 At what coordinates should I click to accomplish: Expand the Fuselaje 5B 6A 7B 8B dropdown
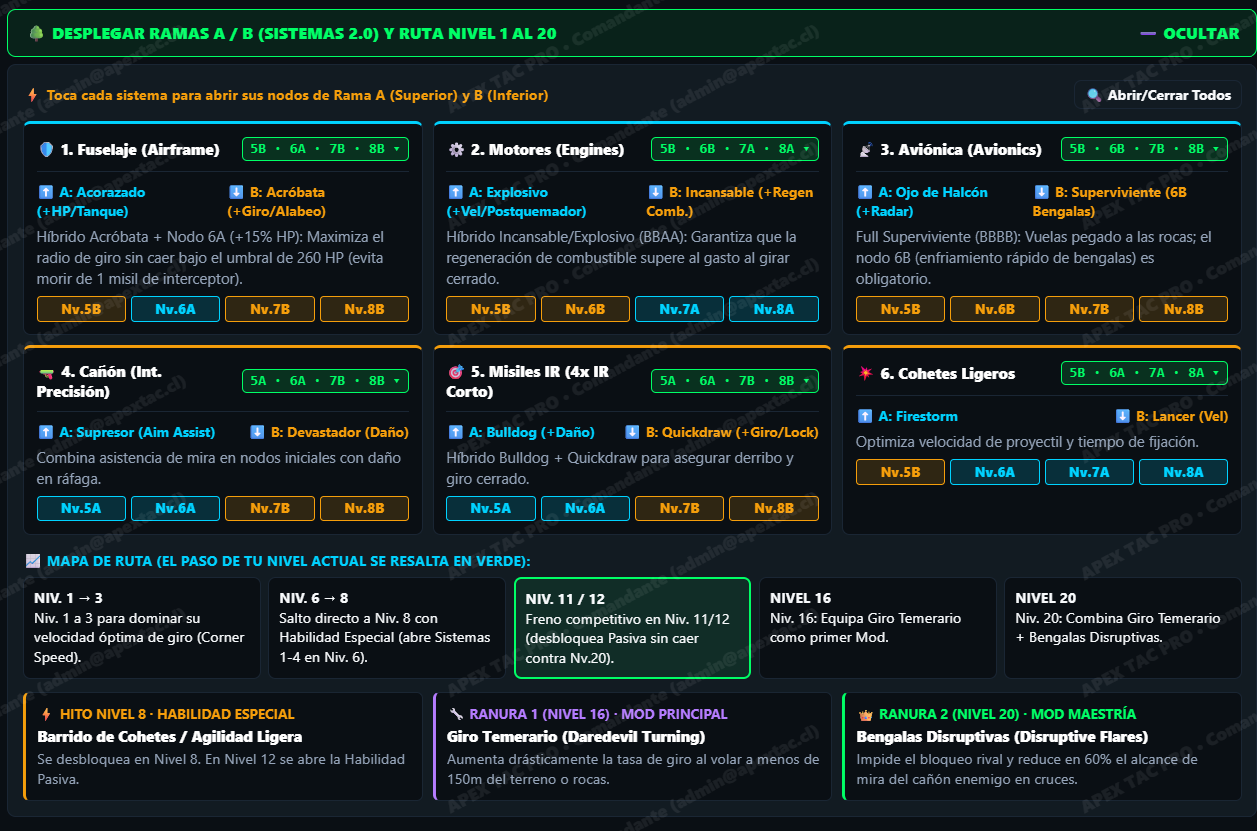click(x=325, y=149)
